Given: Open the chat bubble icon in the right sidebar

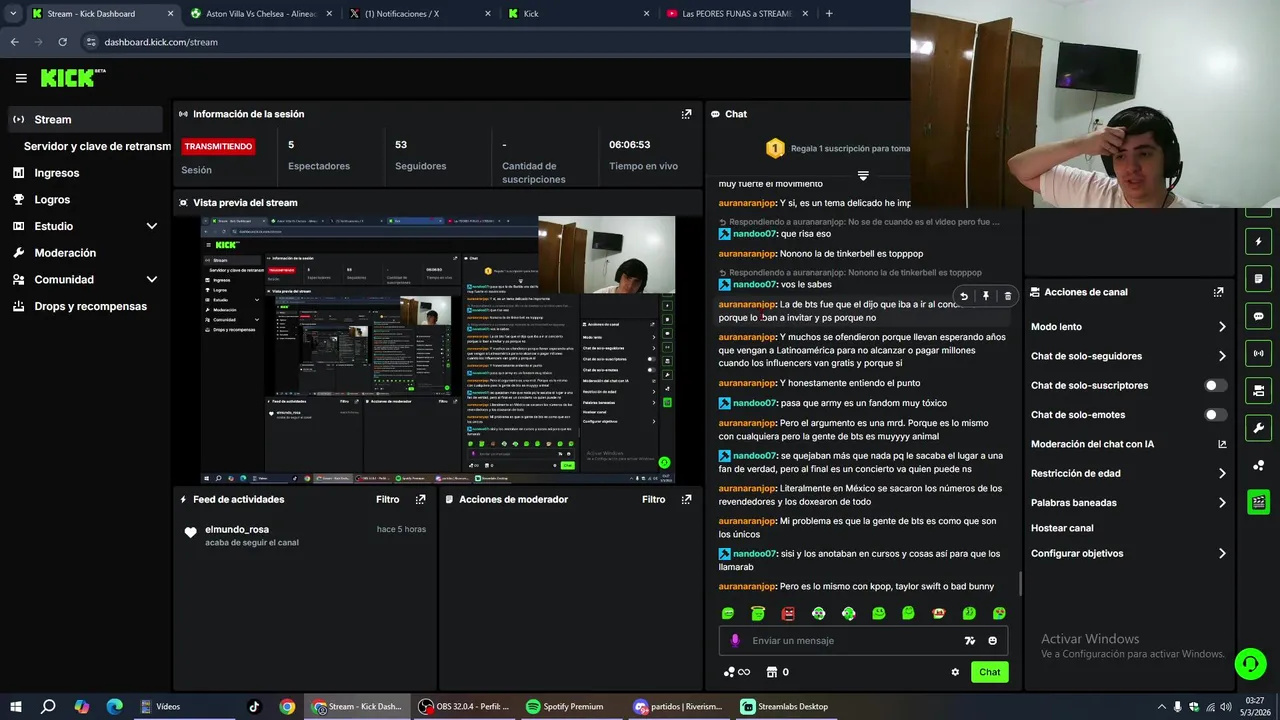Looking at the screenshot, I should tap(1258, 316).
